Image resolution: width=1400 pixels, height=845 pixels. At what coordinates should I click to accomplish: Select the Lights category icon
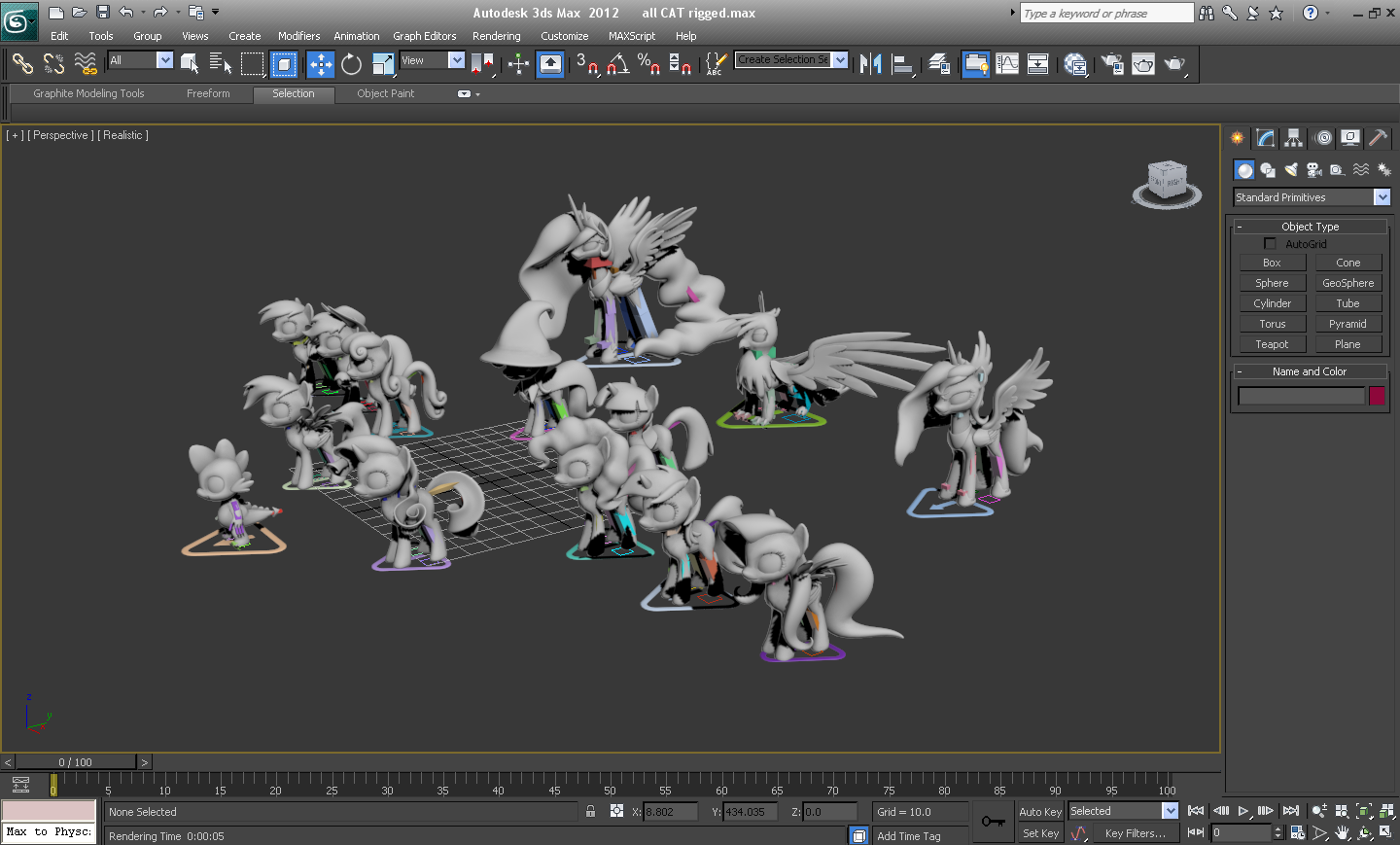click(x=1291, y=170)
